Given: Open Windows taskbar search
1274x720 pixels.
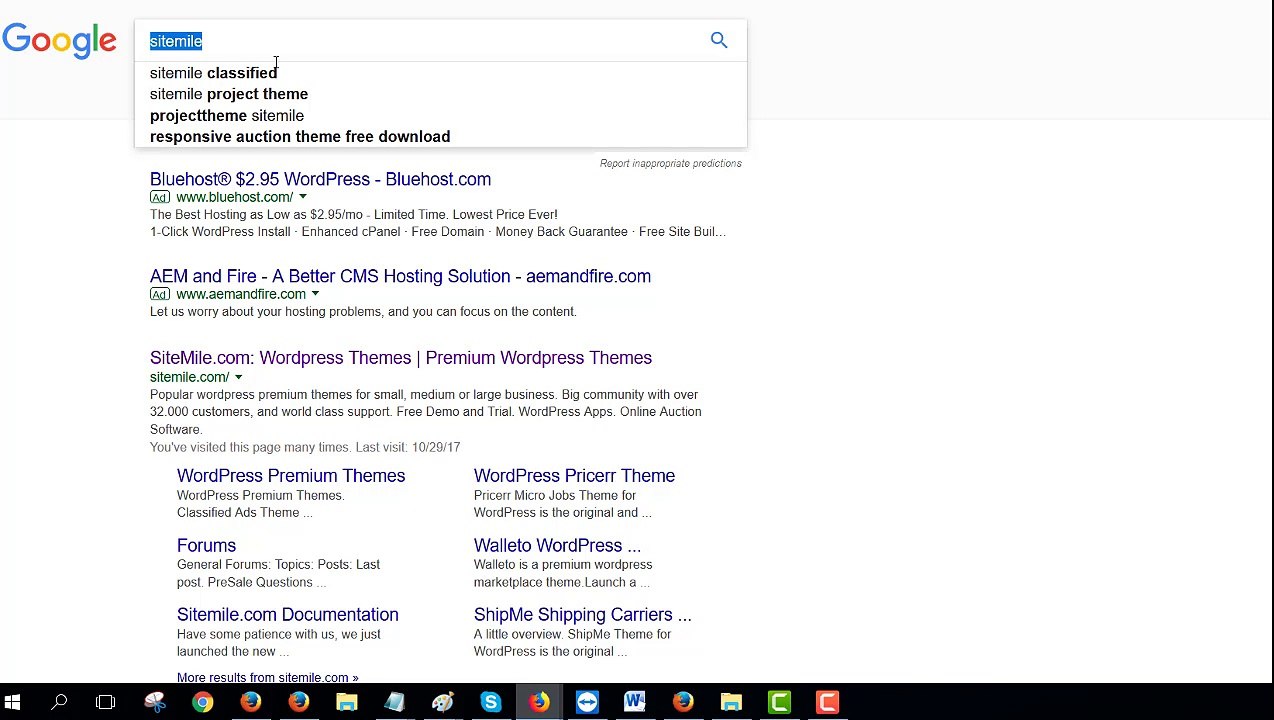Looking at the screenshot, I should tap(59, 702).
